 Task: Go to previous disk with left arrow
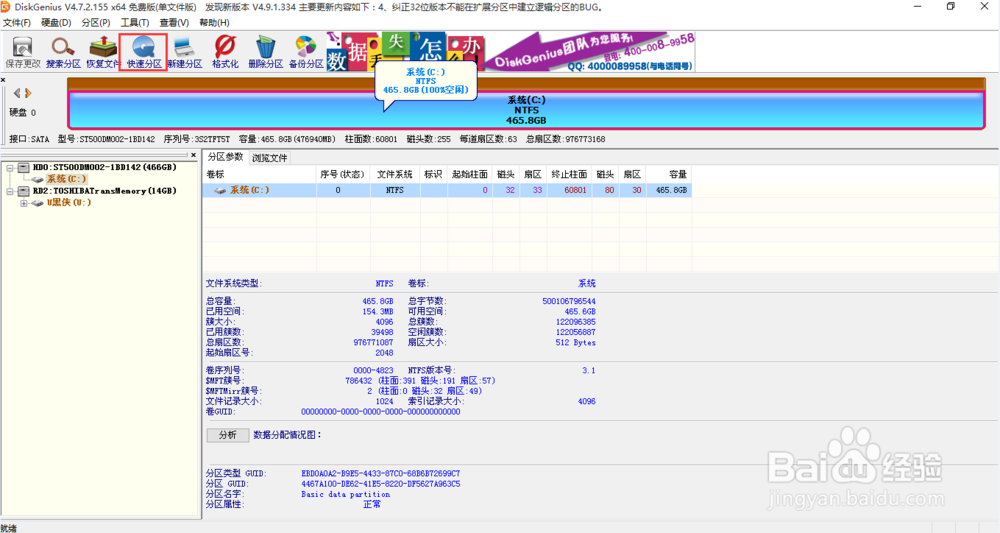(17, 93)
